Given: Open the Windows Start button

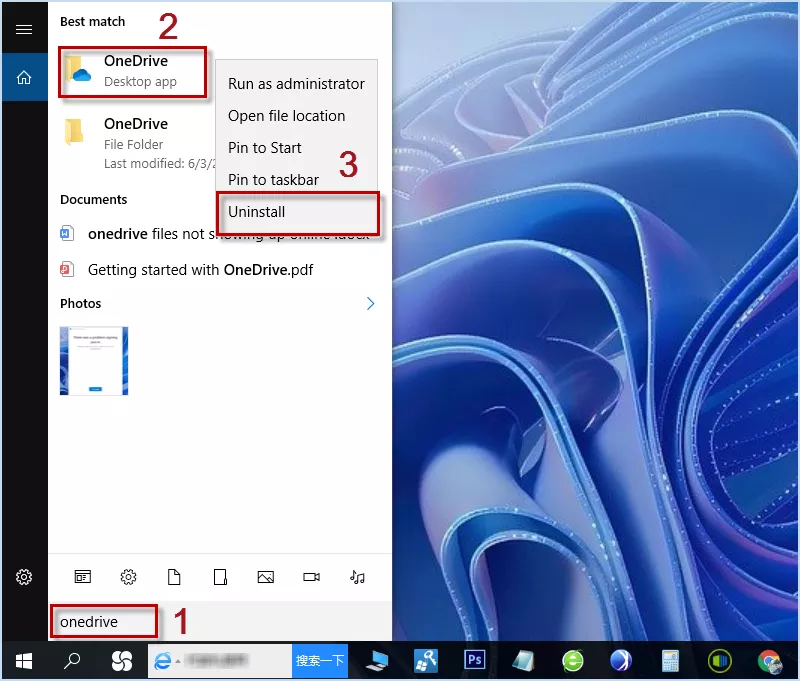Looking at the screenshot, I should pyautogui.click(x=24, y=661).
